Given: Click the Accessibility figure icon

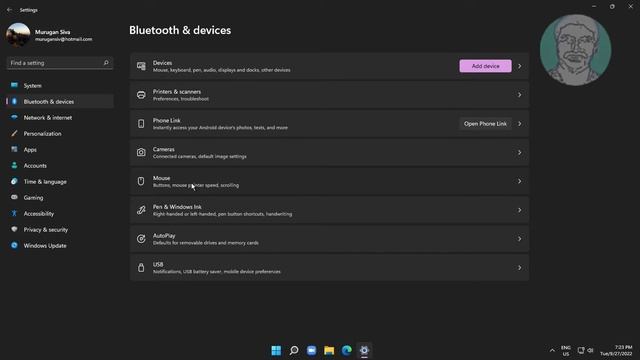Looking at the screenshot, I should coord(14,213).
